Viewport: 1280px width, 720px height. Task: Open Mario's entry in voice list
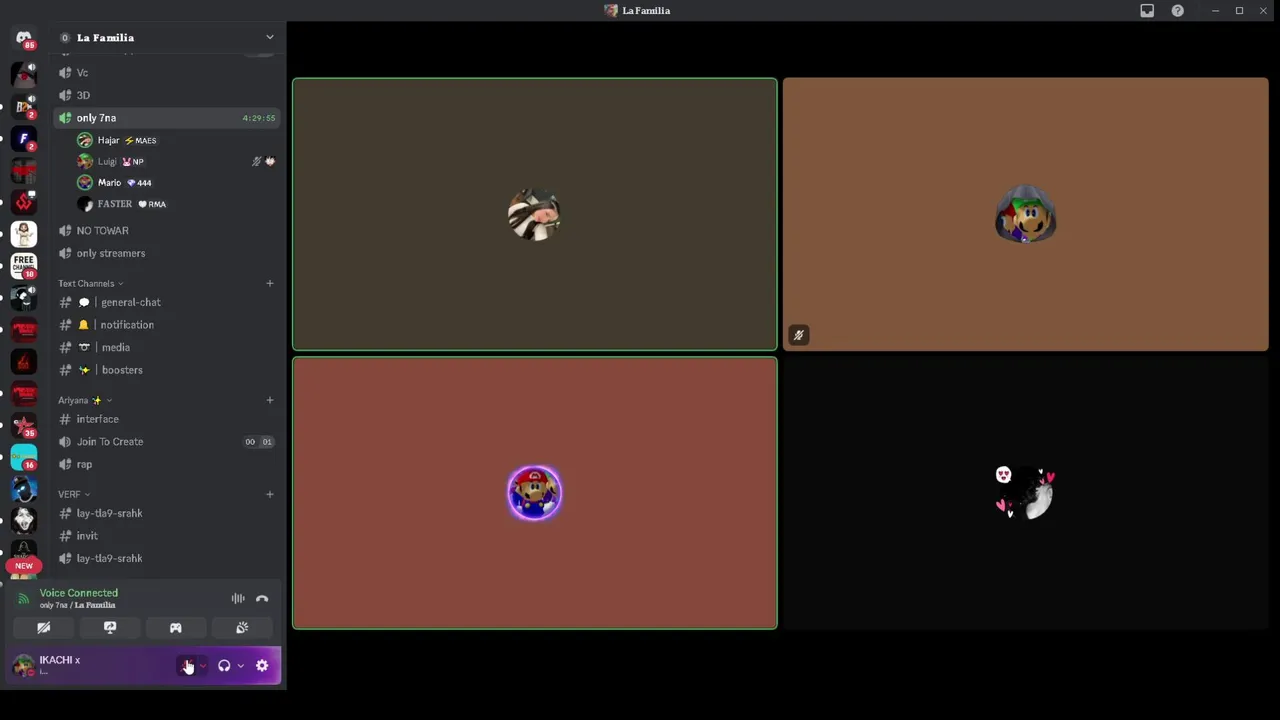pyautogui.click(x=175, y=183)
